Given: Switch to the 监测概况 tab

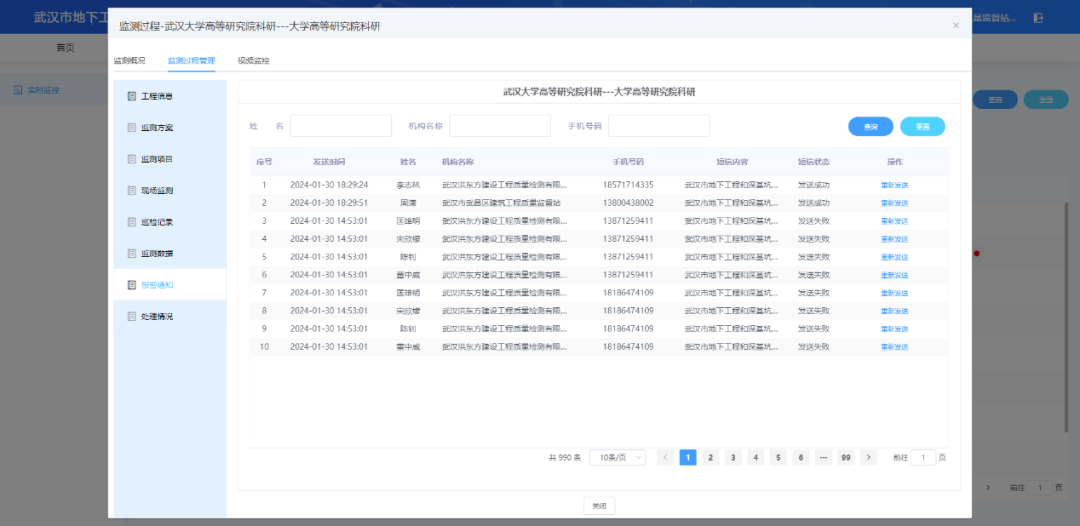Looking at the screenshot, I should coord(128,61).
